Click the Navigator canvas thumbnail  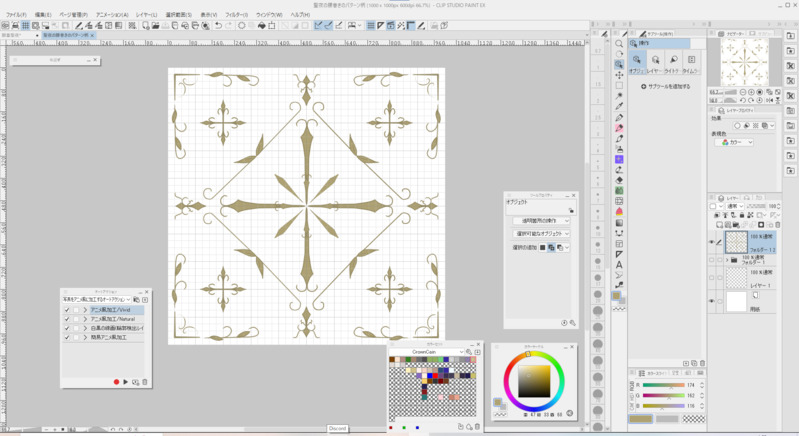pyautogui.click(x=744, y=63)
